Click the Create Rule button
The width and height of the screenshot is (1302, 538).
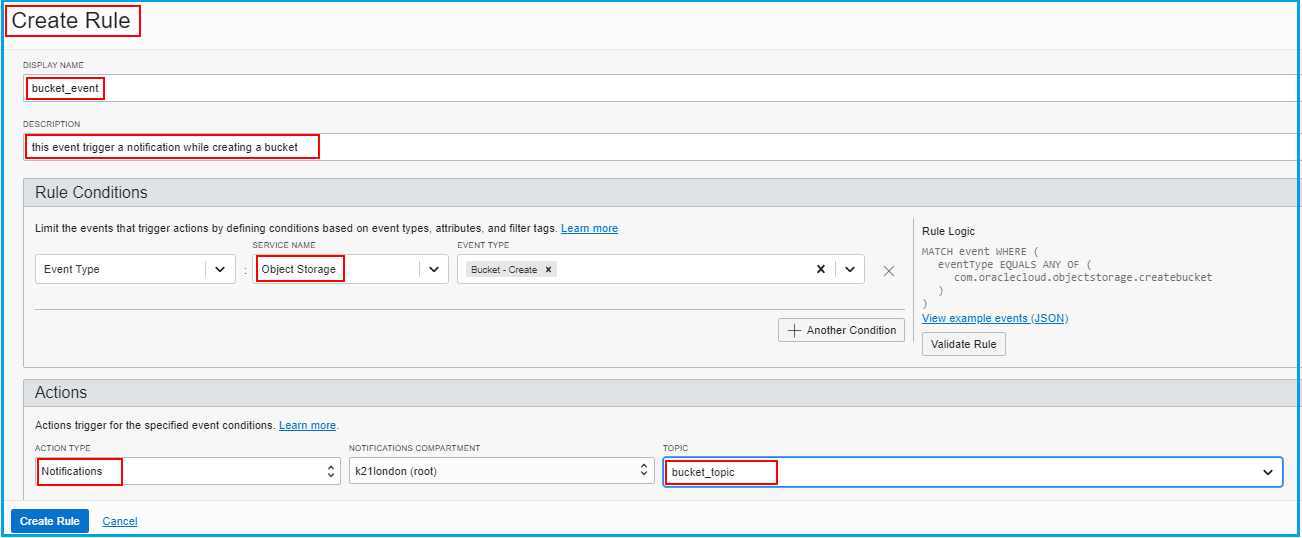[x=50, y=521]
